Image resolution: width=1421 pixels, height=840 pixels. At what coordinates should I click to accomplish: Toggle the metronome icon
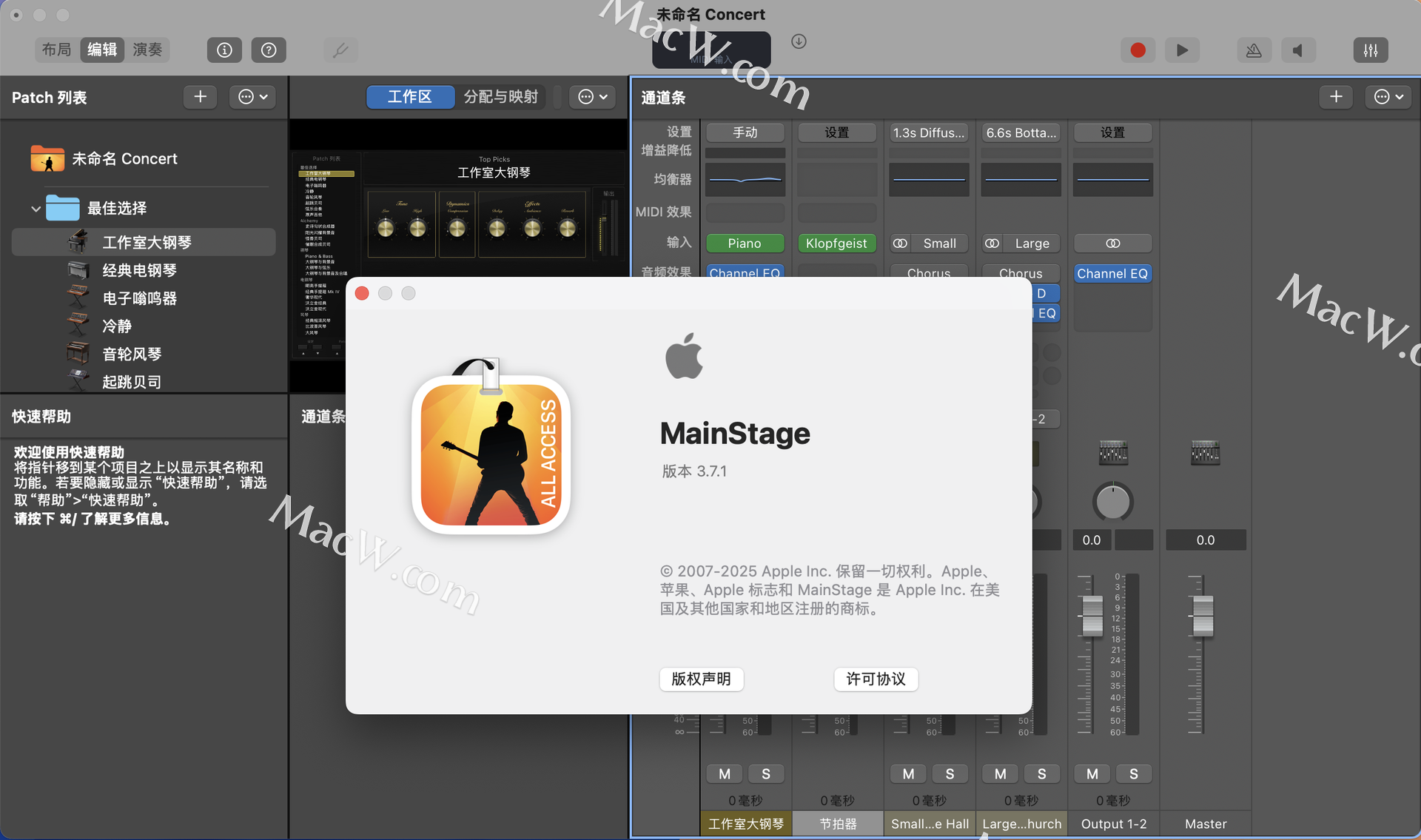click(x=1254, y=50)
